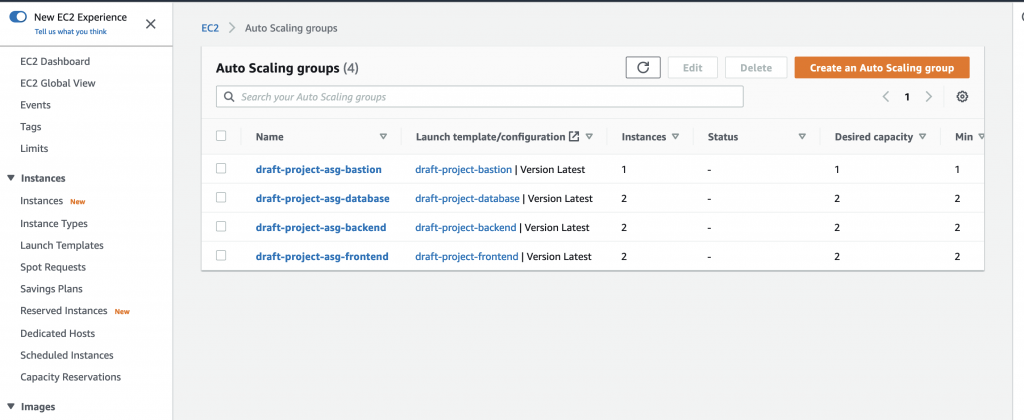Open Launch Templates page
Viewport: 1024px width, 420px height.
61,245
